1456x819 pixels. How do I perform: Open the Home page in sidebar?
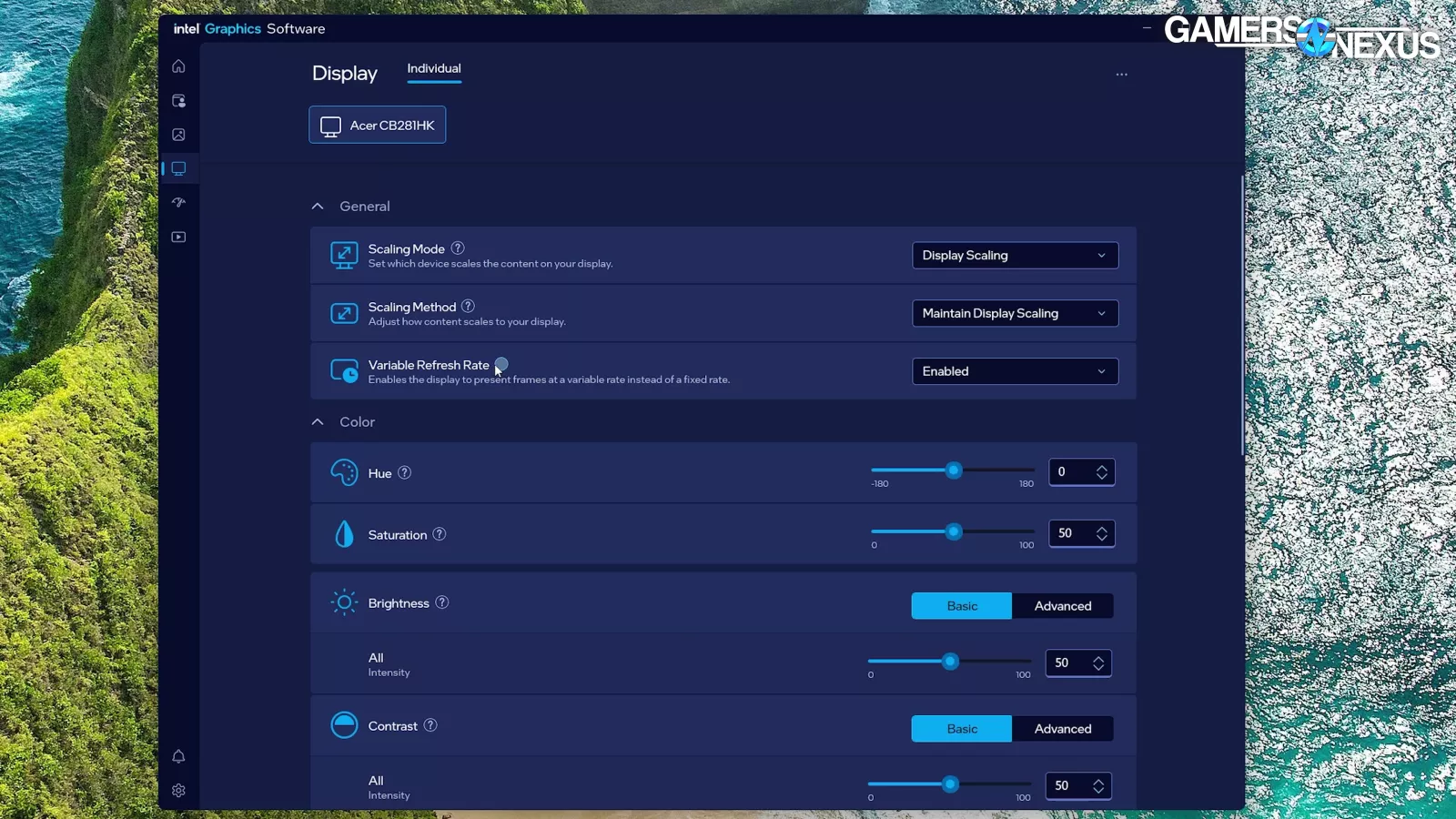click(x=178, y=66)
